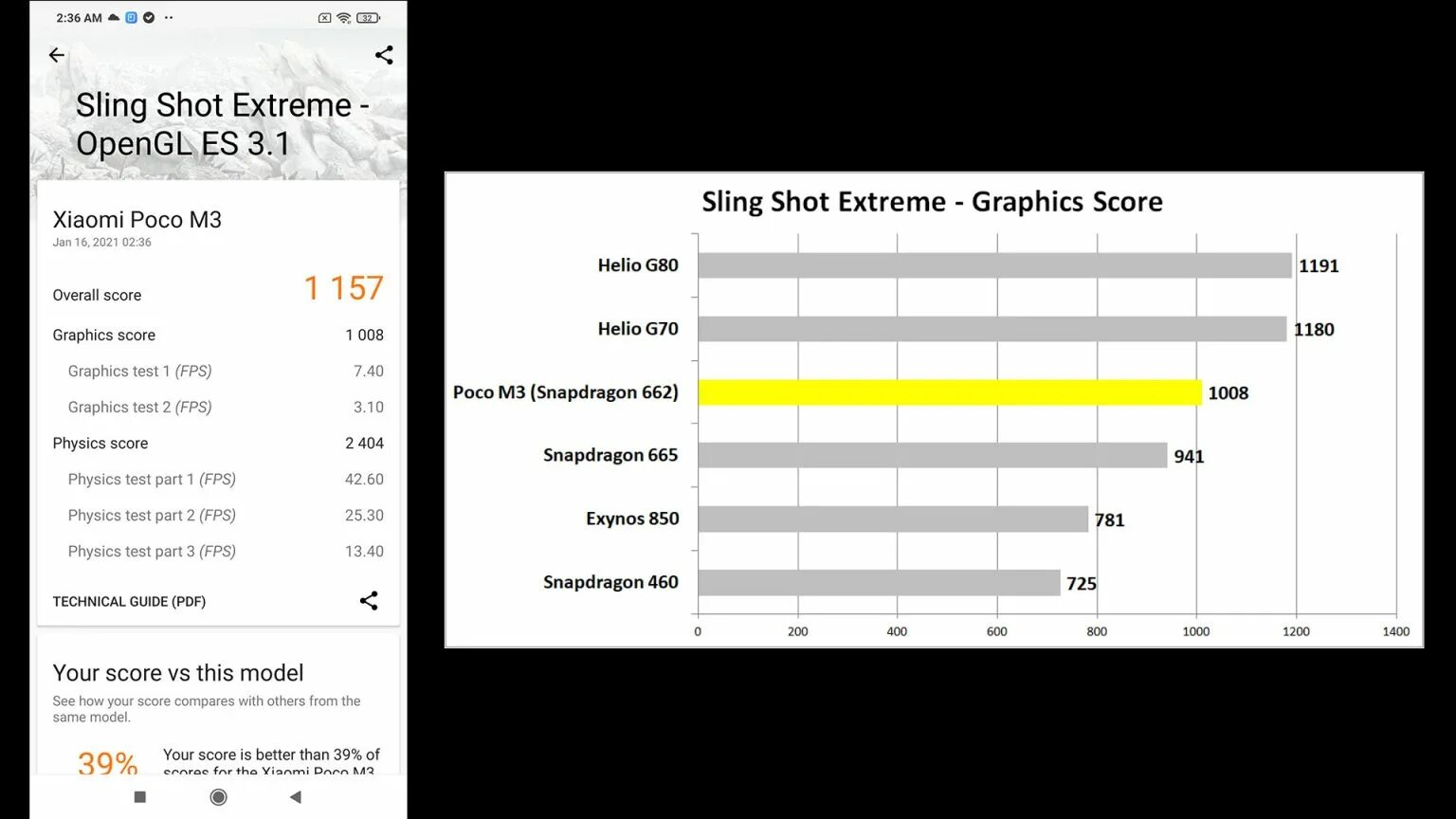
Task: Click the Snapdragon 665 chart bar
Action: 933,455
